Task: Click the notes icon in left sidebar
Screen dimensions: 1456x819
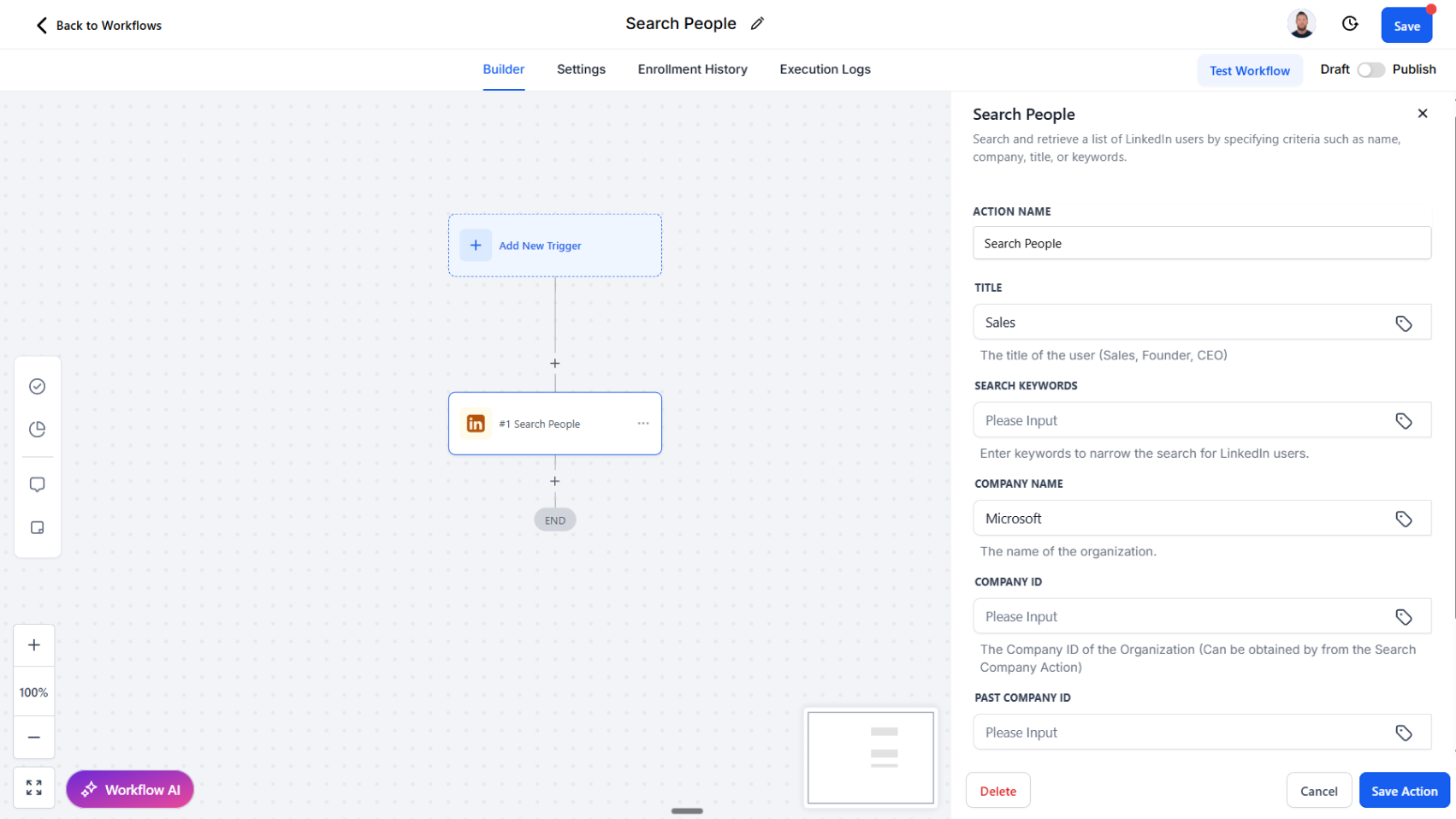Action: tap(37, 527)
